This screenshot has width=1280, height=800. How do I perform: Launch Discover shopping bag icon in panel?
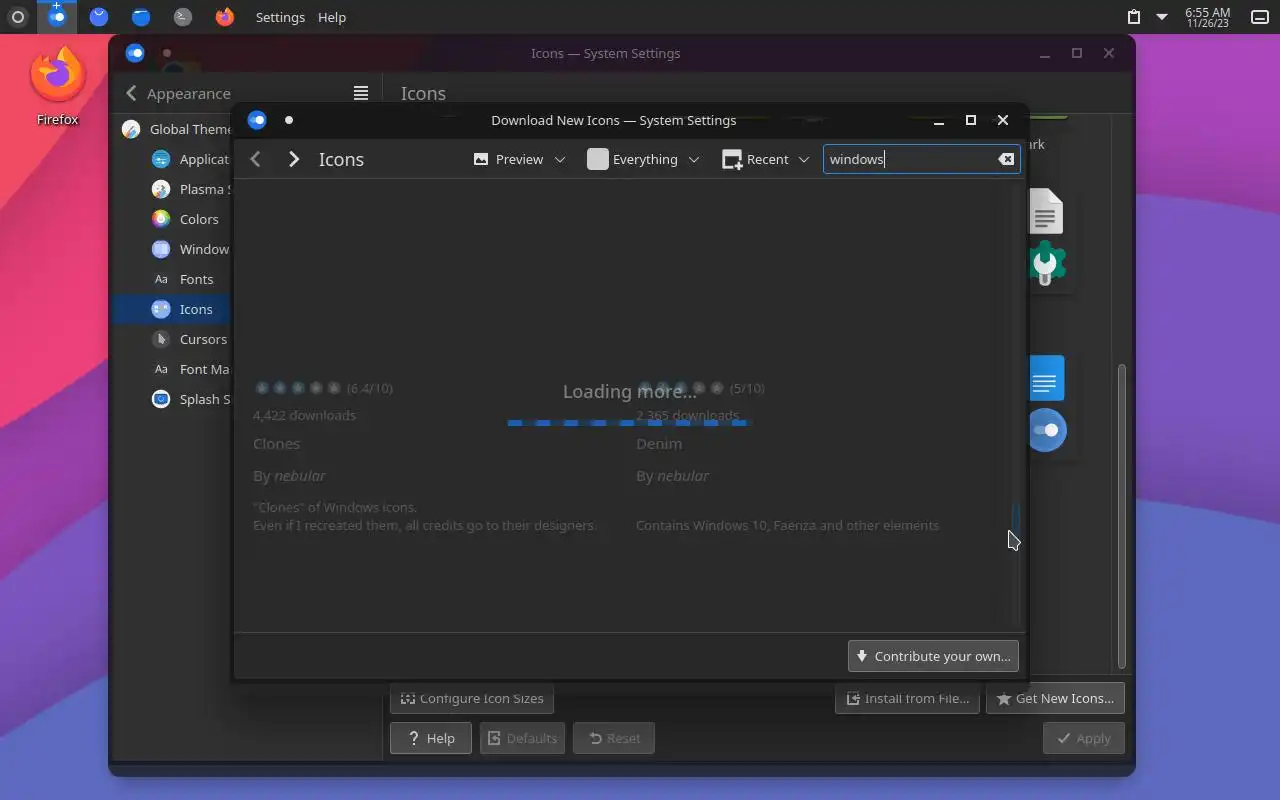pos(98,17)
